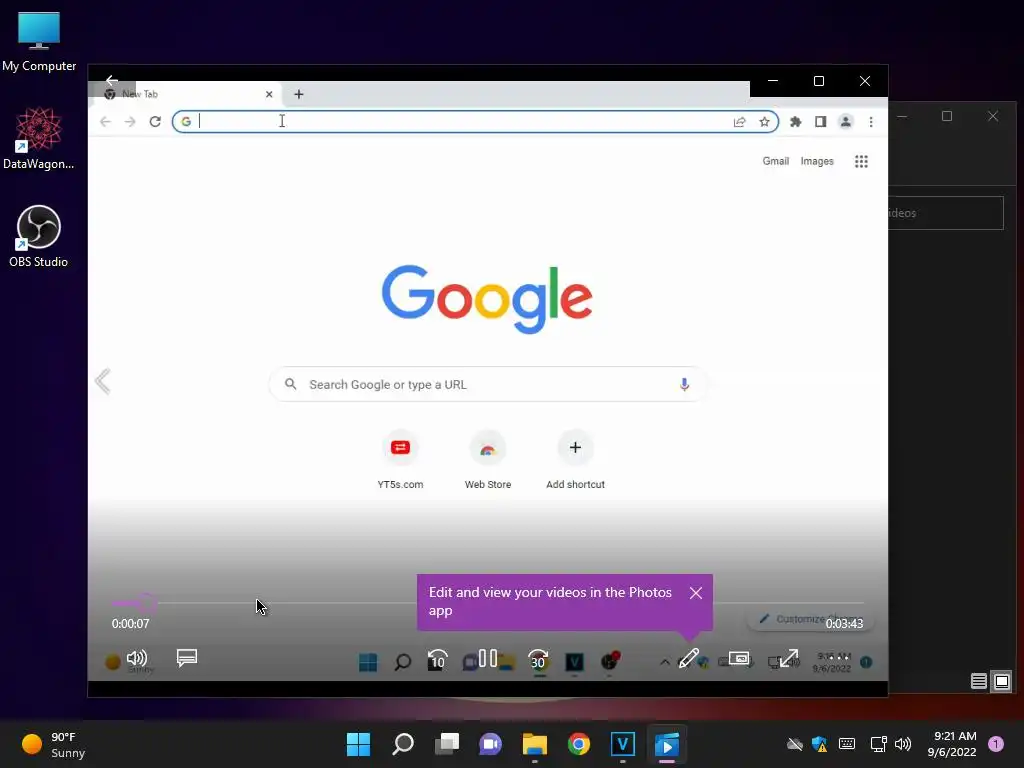Close the background Explorer window
This screenshot has width=1024, height=768.
[993, 116]
